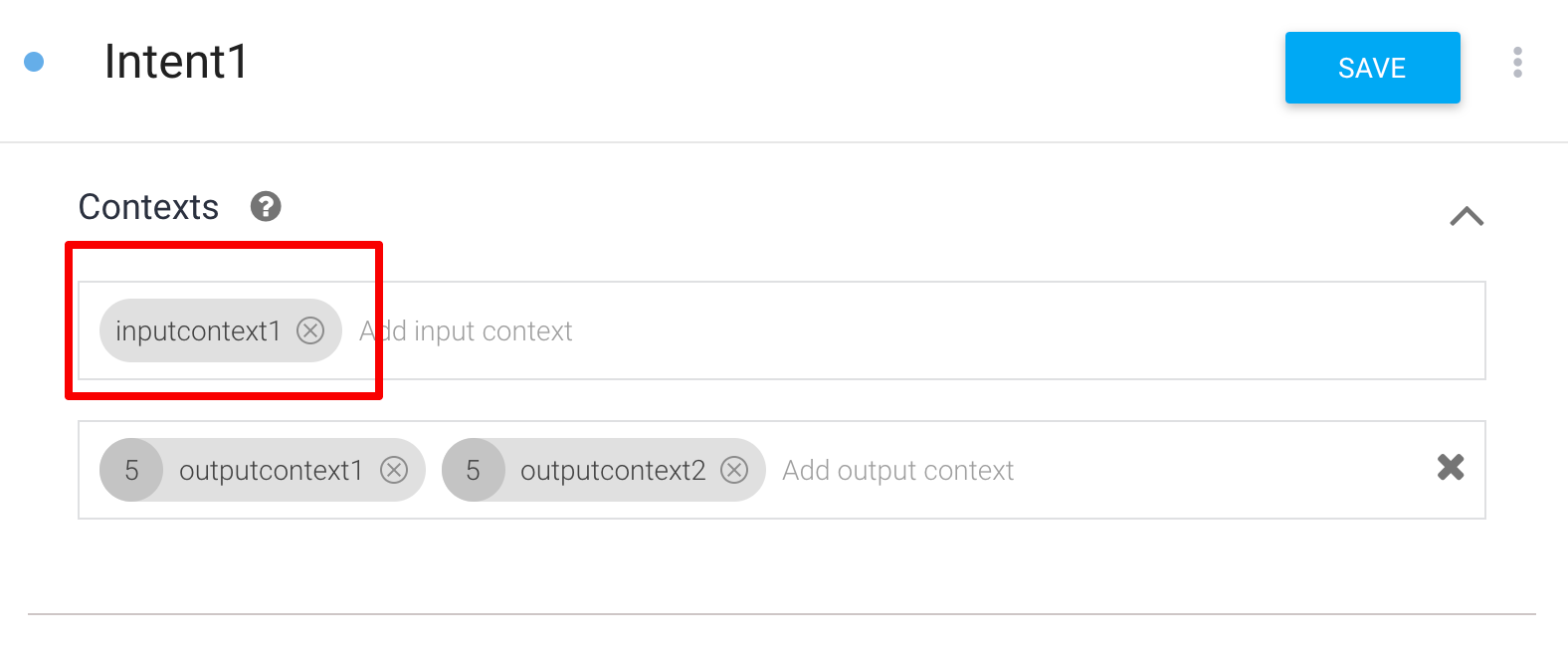Click the blue intent status dot
The width and height of the screenshot is (1568, 649).
pyautogui.click(x=34, y=62)
